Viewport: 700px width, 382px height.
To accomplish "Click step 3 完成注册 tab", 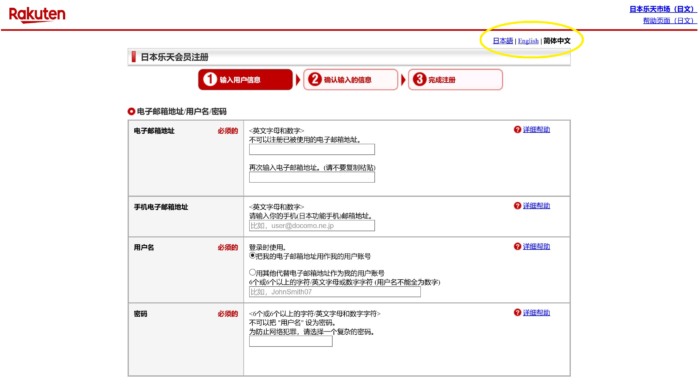I will click(x=455, y=79).
